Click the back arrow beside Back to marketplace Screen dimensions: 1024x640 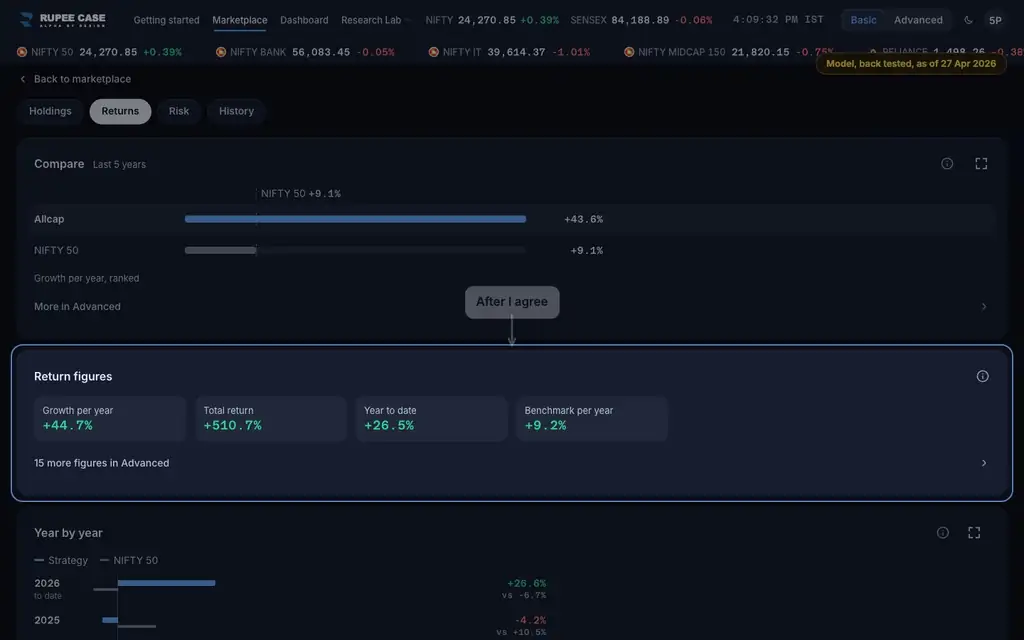23,79
